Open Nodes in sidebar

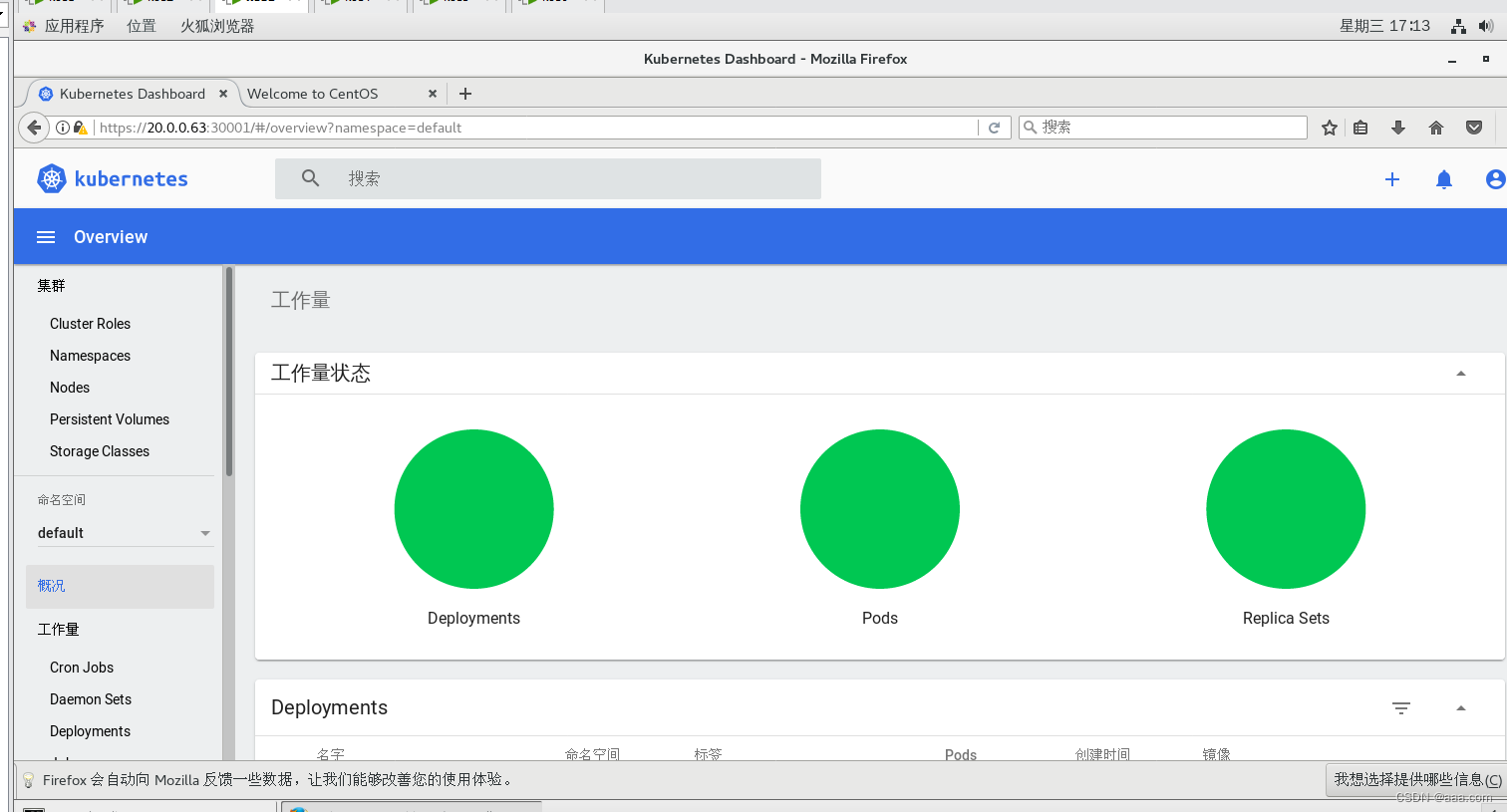(70, 388)
